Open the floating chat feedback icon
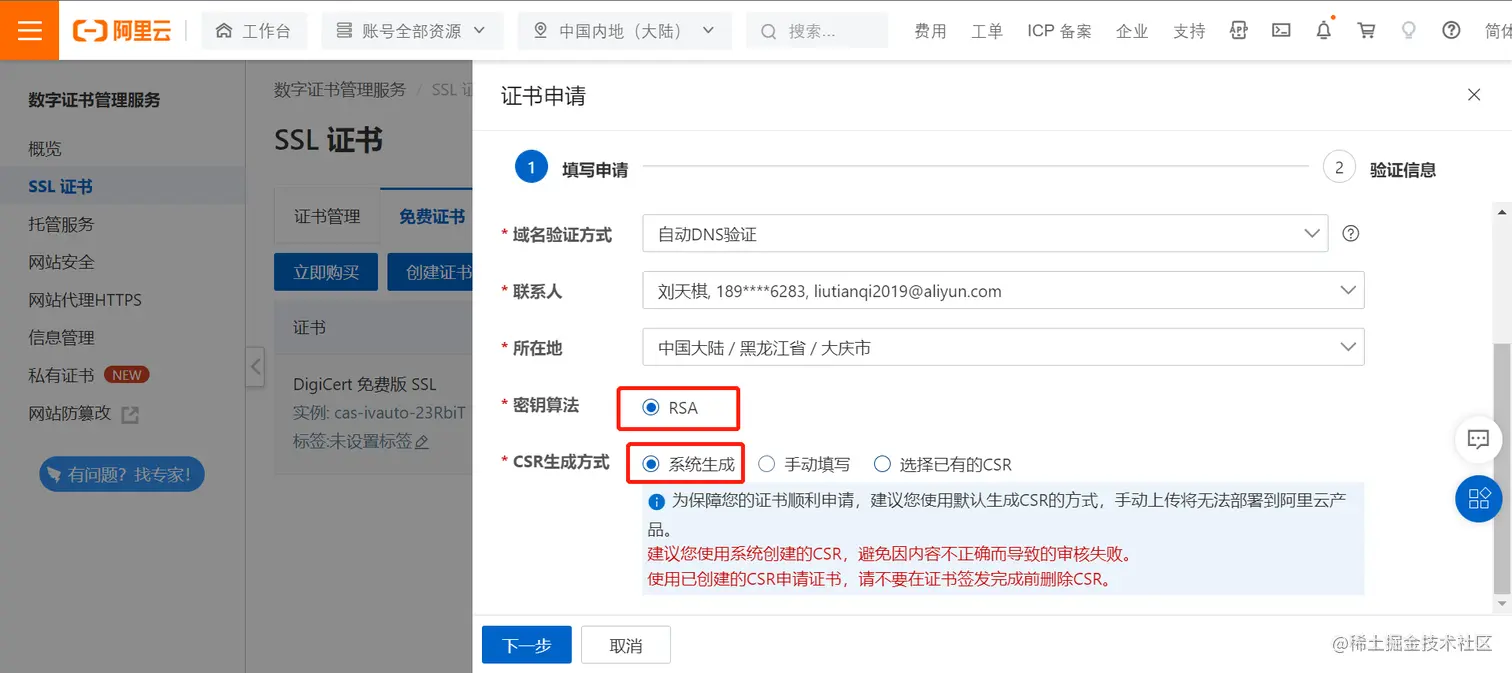Image resolution: width=1512 pixels, height=673 pixels. pyautogui.click(x=1478, y=439)
